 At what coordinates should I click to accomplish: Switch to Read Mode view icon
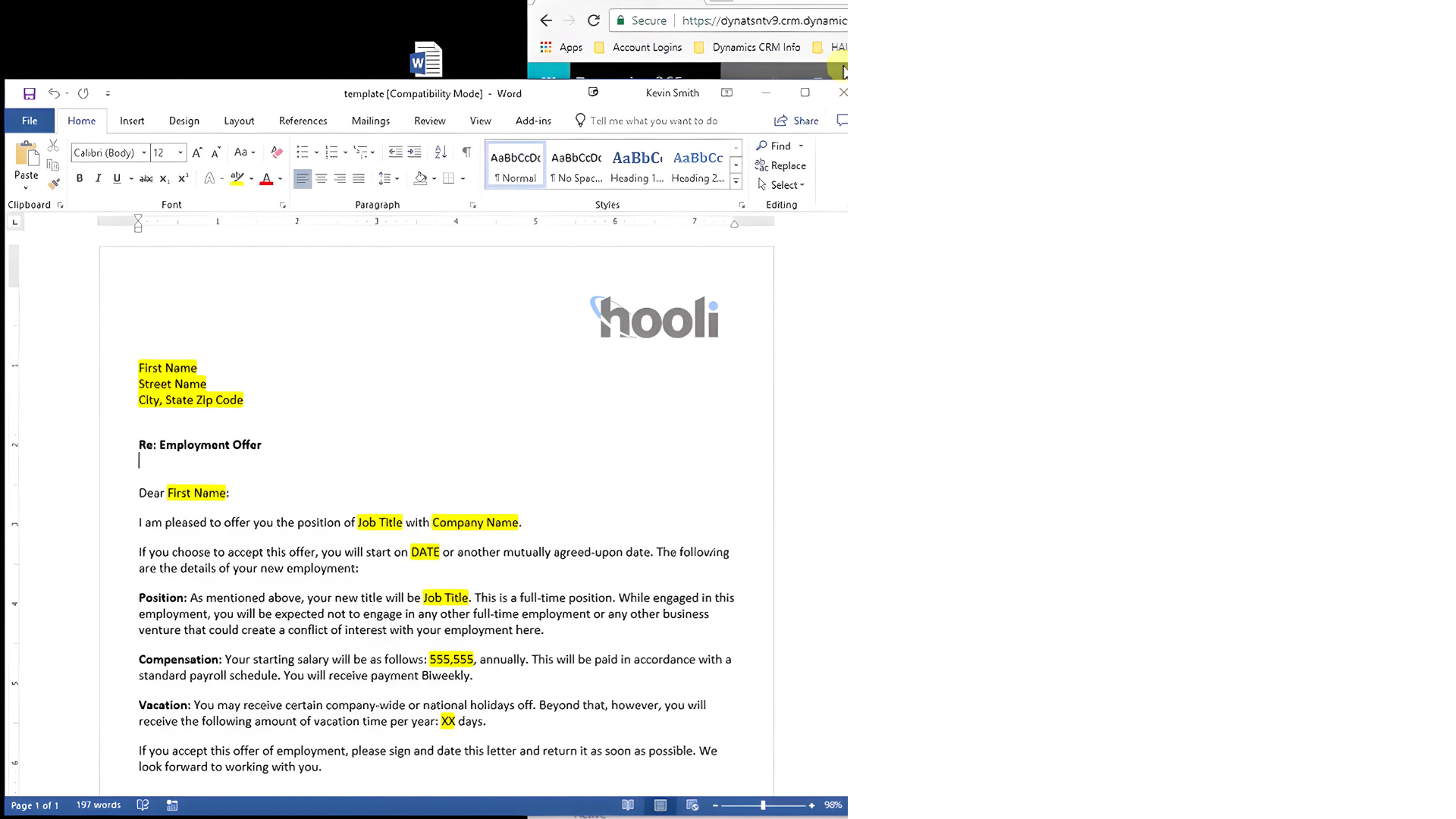click(628, 805)
